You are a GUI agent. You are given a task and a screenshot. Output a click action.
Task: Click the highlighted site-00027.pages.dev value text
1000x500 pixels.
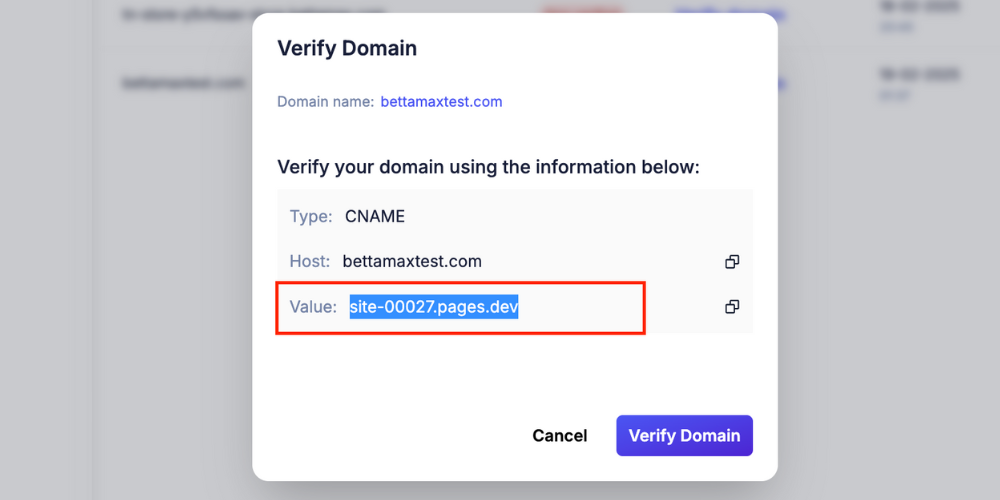433,307
